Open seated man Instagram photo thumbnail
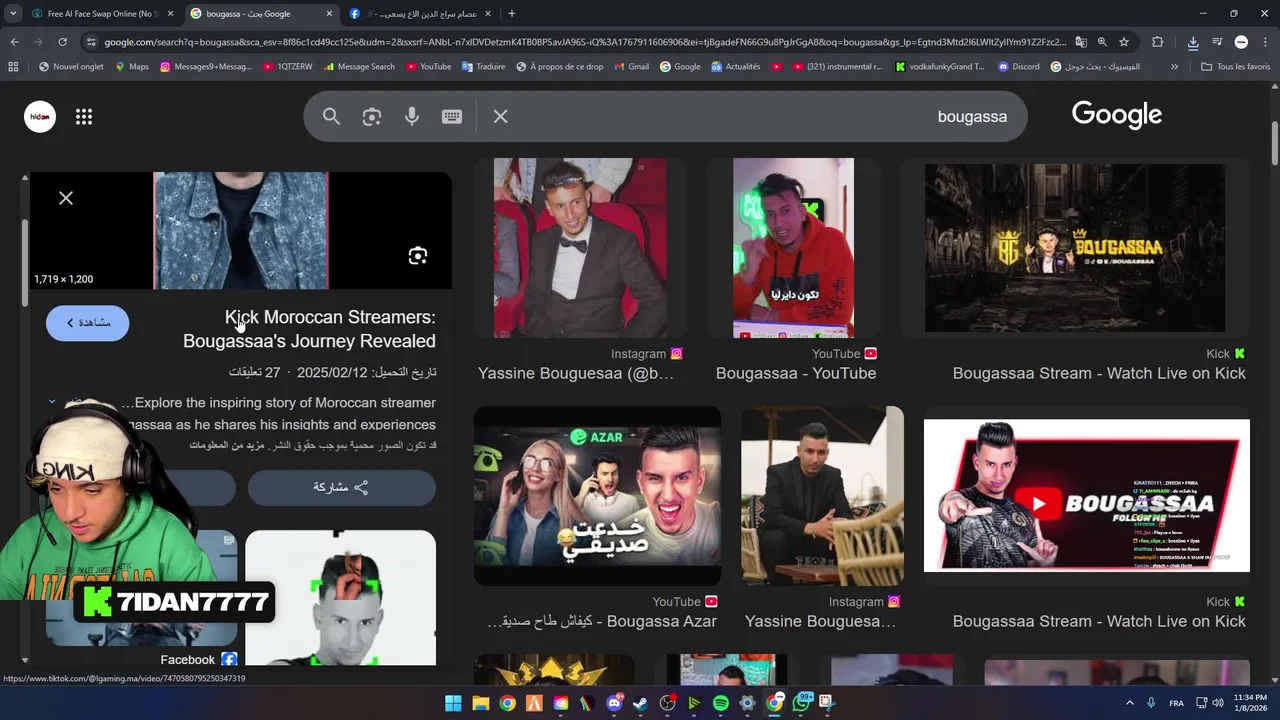1280x720 pixels. pos(822,496)
